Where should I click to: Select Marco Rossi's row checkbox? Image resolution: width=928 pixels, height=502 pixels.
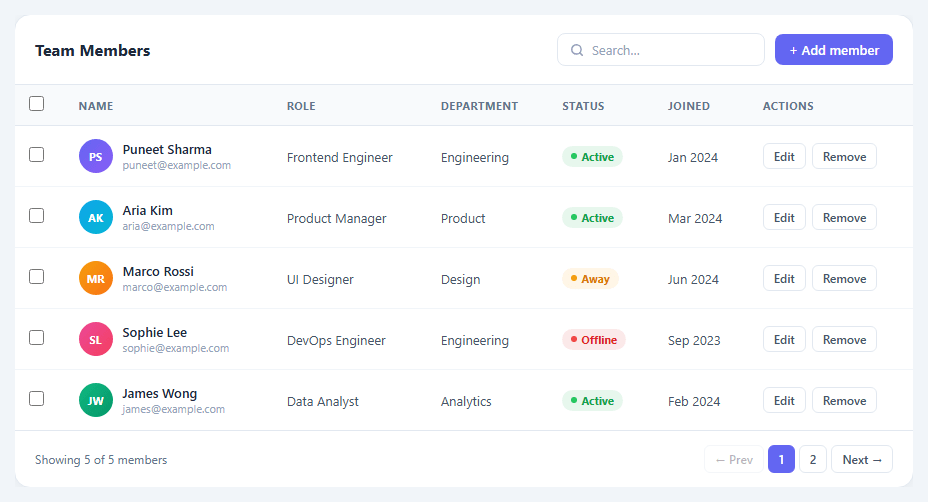tap(37, 276)
